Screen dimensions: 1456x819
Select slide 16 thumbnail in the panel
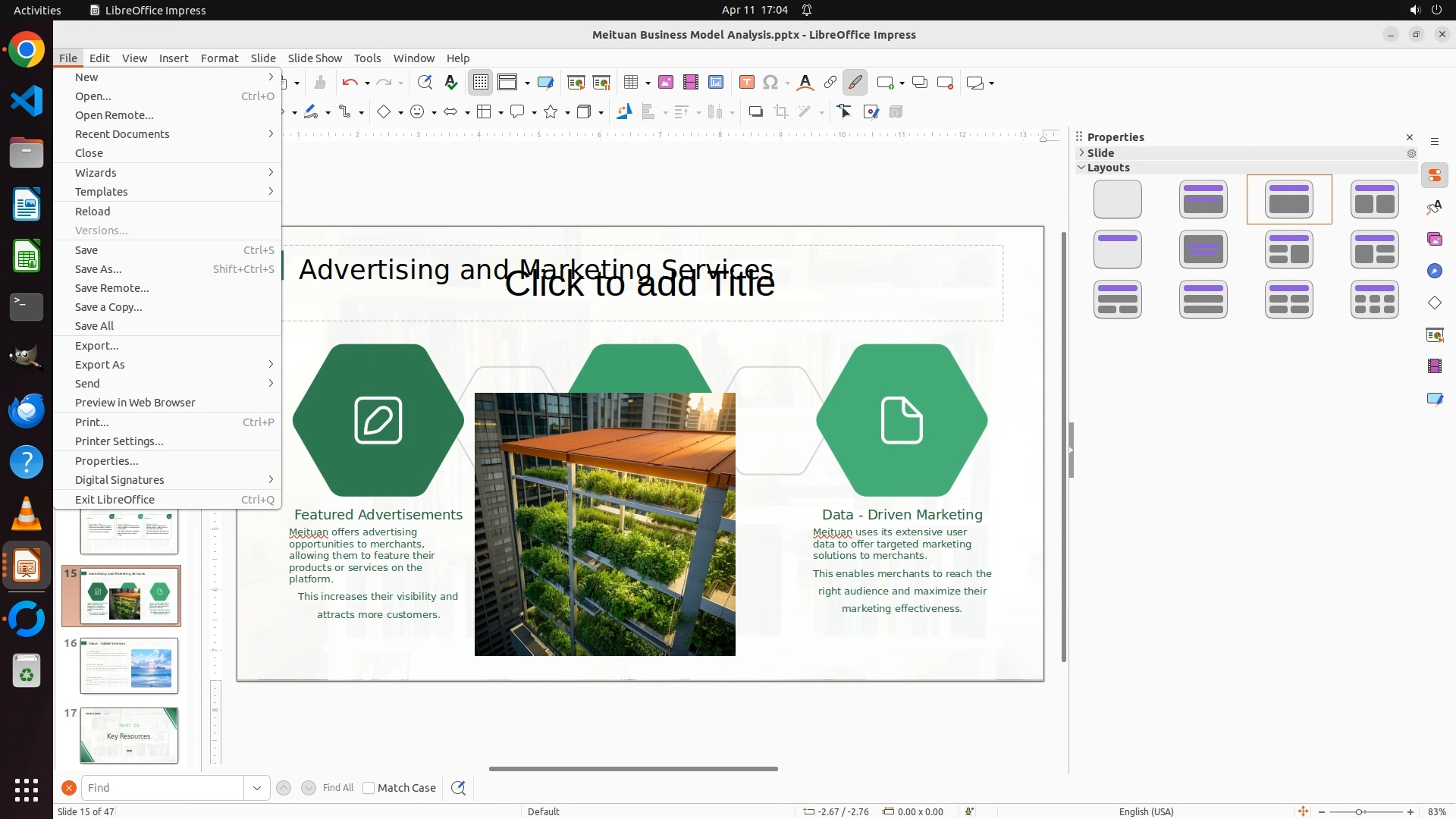click(129, 666)
